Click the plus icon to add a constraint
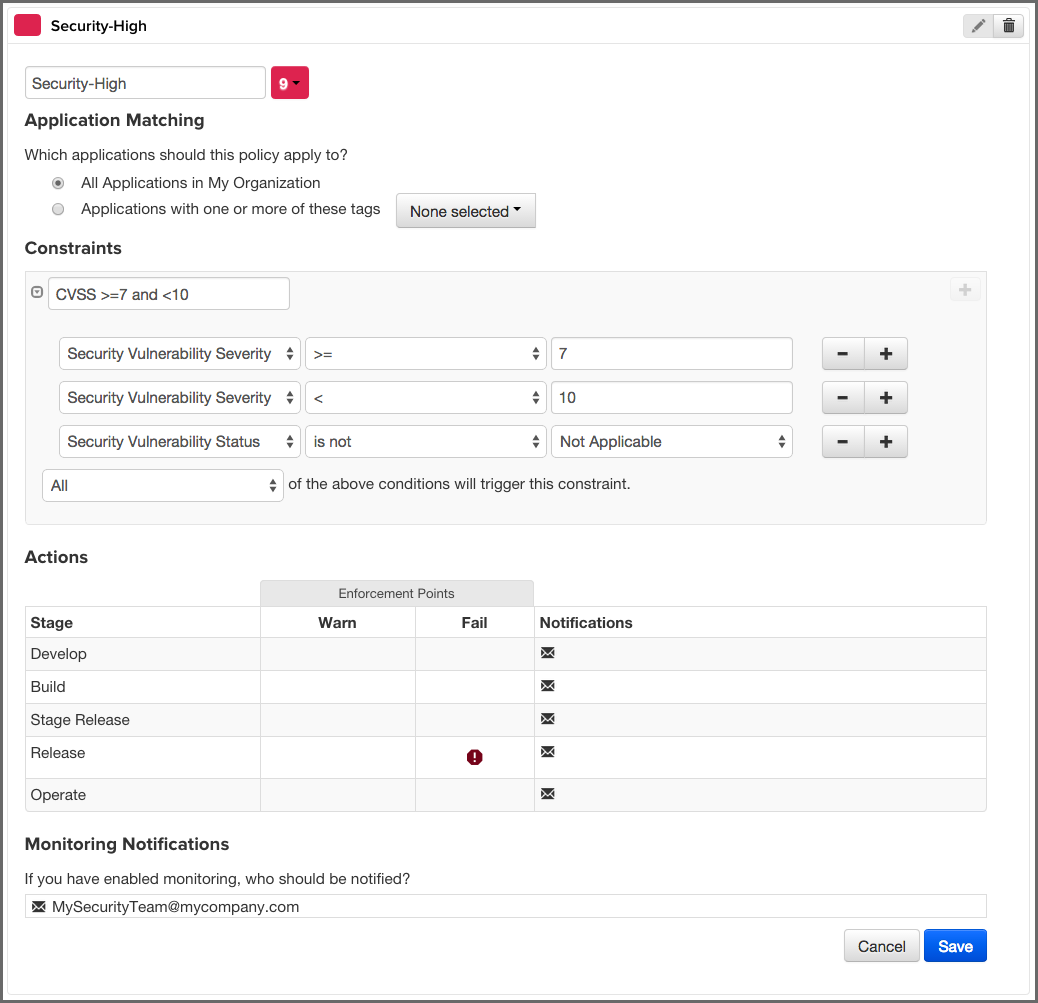1038x1003 pixels. pos(964,289)
